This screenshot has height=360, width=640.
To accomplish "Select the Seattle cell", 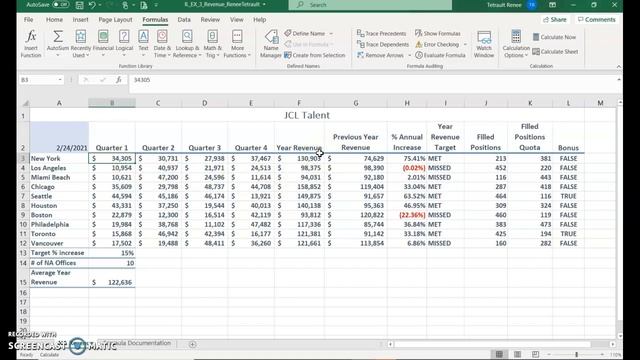I will coord(59,196).
